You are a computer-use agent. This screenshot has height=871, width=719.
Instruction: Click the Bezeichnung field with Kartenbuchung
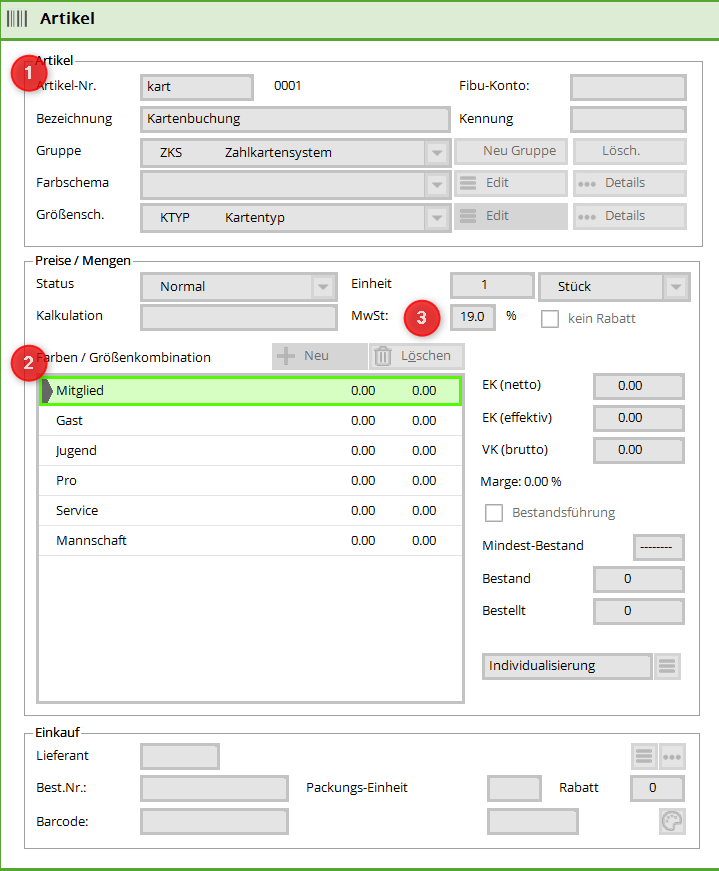(295, 119)
